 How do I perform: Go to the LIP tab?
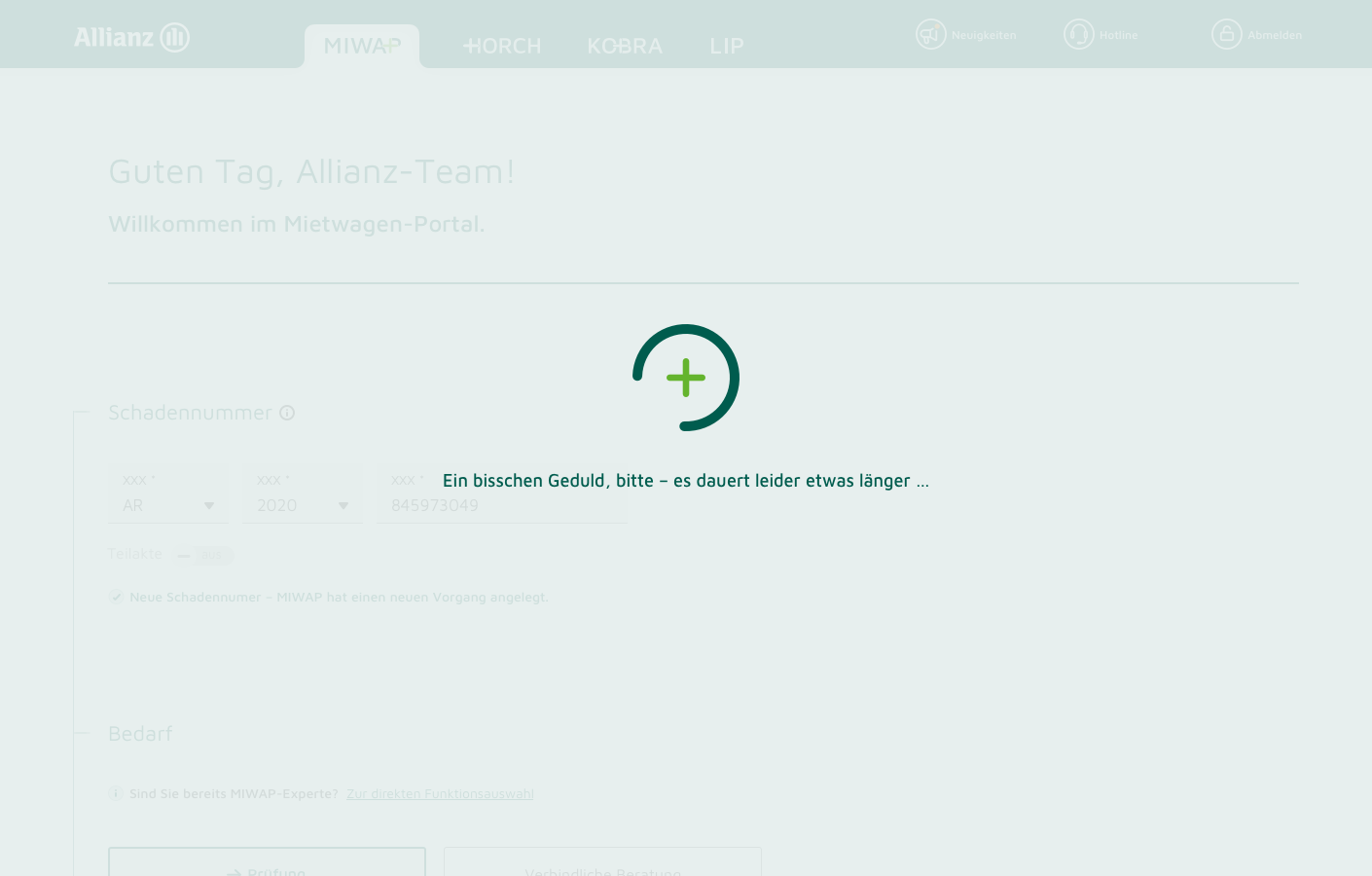pos(726,46)
